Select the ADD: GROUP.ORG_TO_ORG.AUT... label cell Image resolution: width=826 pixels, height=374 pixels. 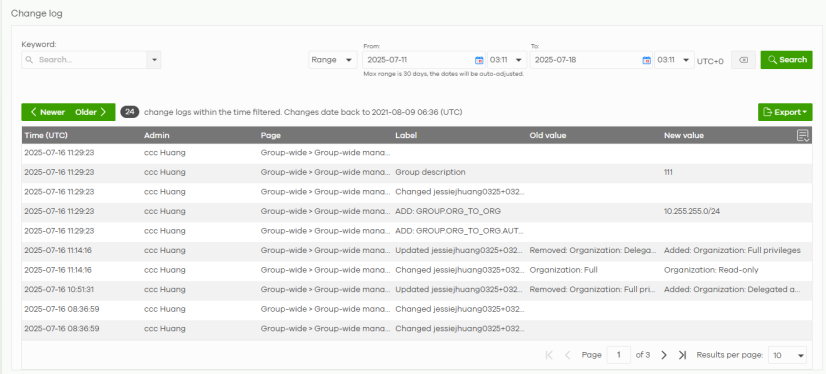460,231
